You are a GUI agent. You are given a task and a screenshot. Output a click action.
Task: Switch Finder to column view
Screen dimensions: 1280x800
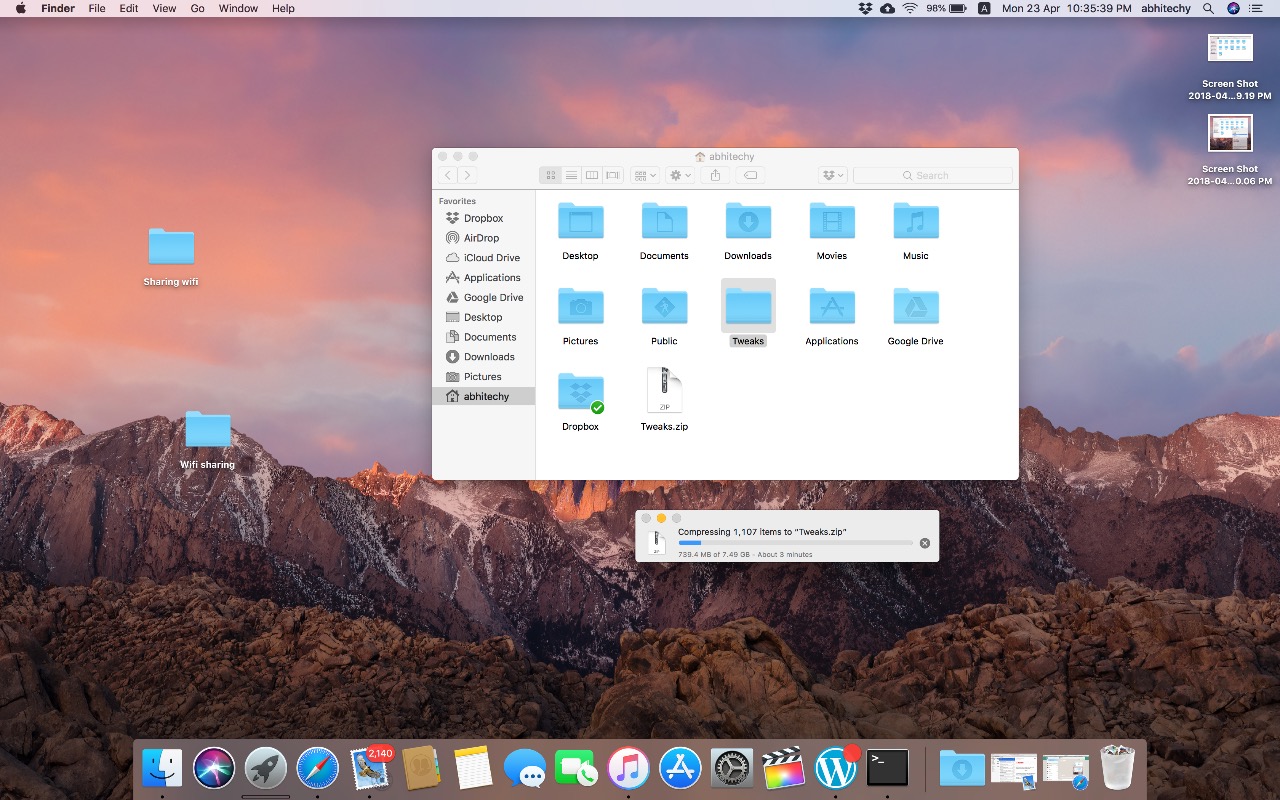coord(592,174)
